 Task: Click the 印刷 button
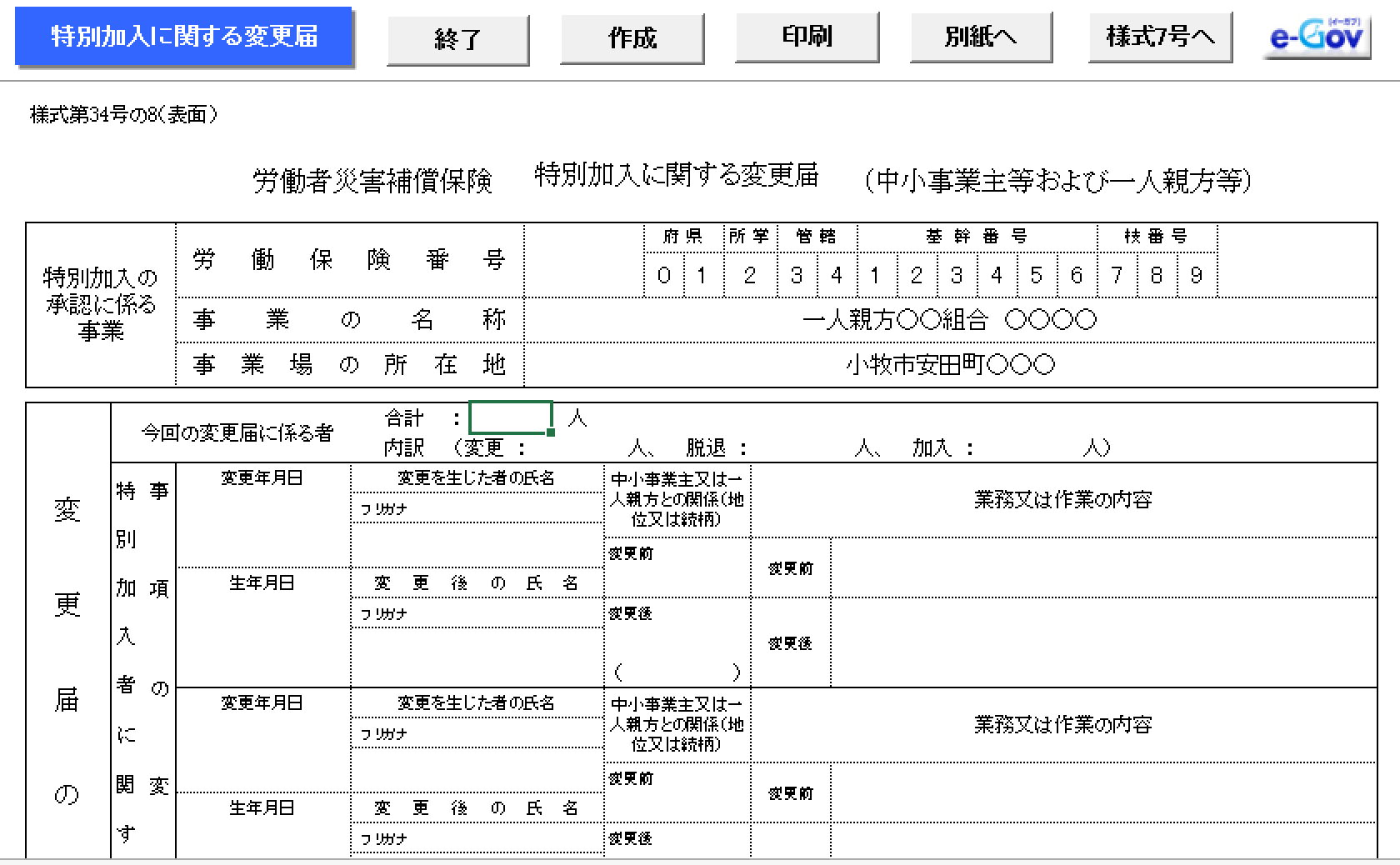click(x=807, y=37)
